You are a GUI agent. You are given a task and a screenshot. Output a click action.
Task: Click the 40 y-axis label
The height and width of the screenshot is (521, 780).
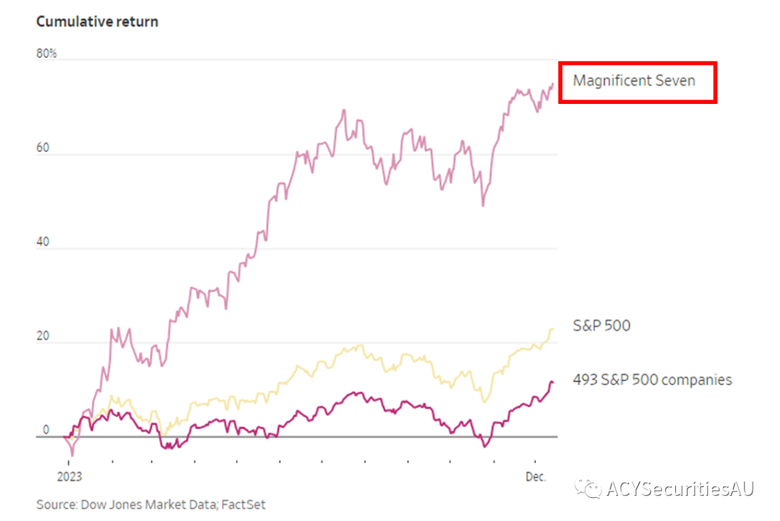click(43, 242)
